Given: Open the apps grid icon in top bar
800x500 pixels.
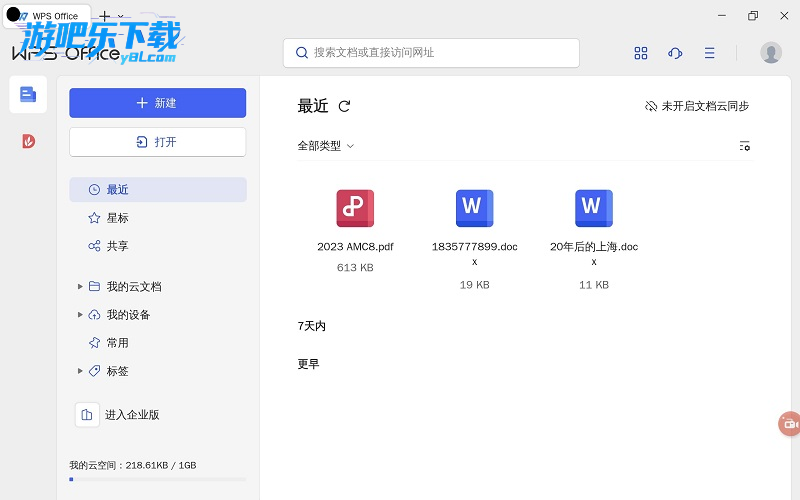Looking at the screenshot, I should pos(641,53).
